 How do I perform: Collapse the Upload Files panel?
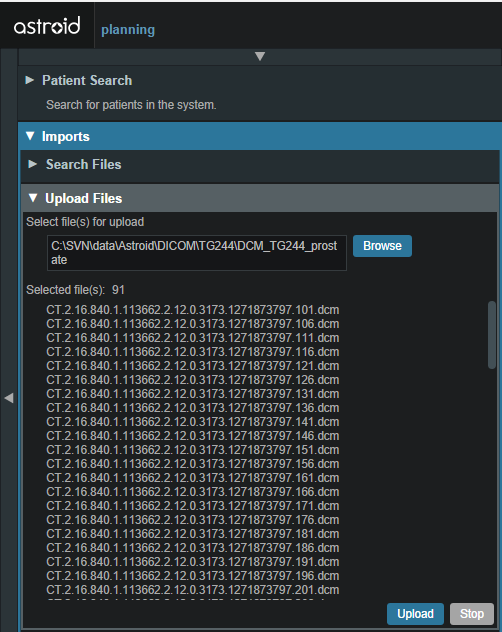33,198
